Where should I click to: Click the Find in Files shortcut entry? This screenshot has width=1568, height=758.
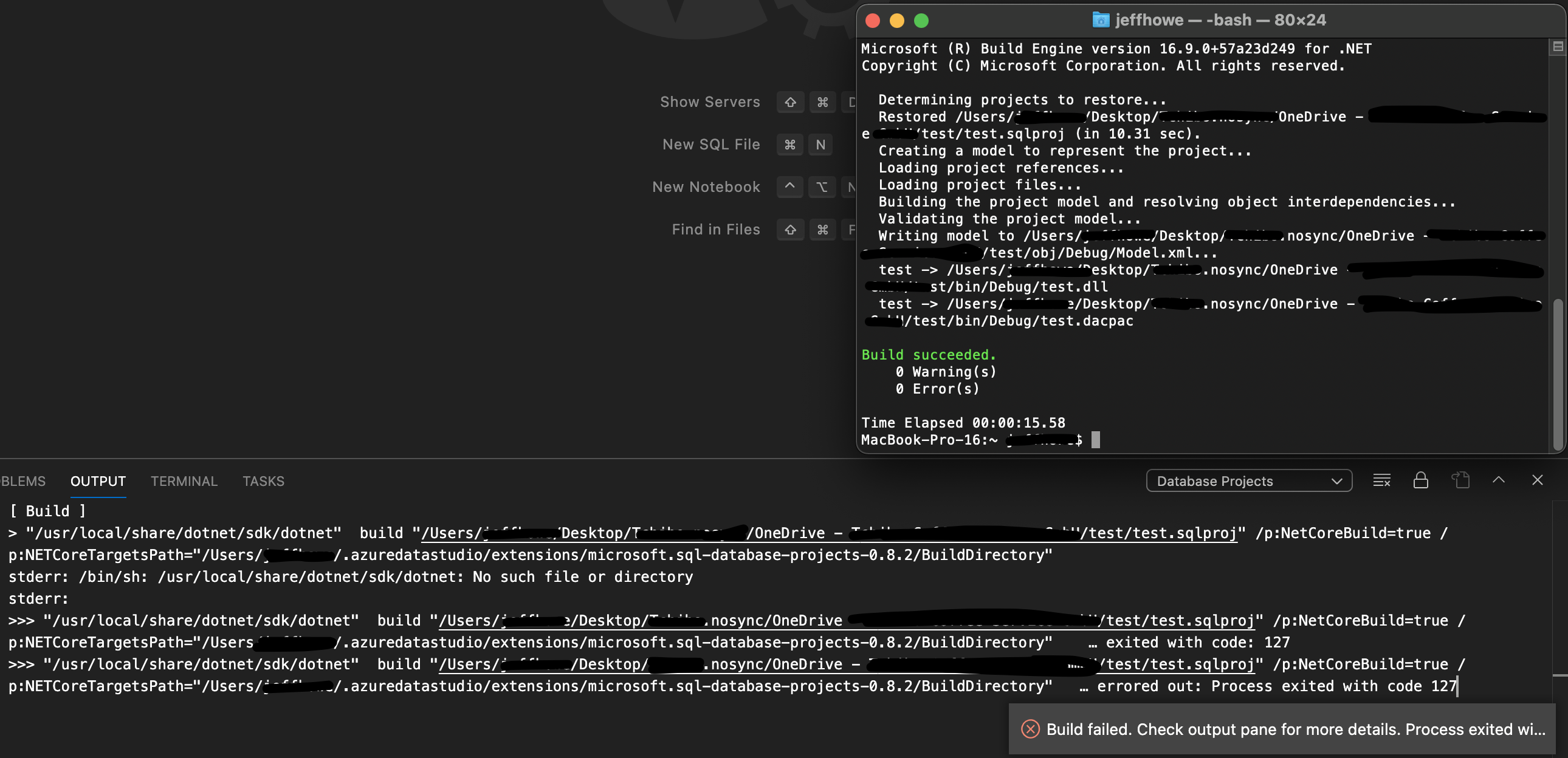pyautogui.click(x=716, y=230)
